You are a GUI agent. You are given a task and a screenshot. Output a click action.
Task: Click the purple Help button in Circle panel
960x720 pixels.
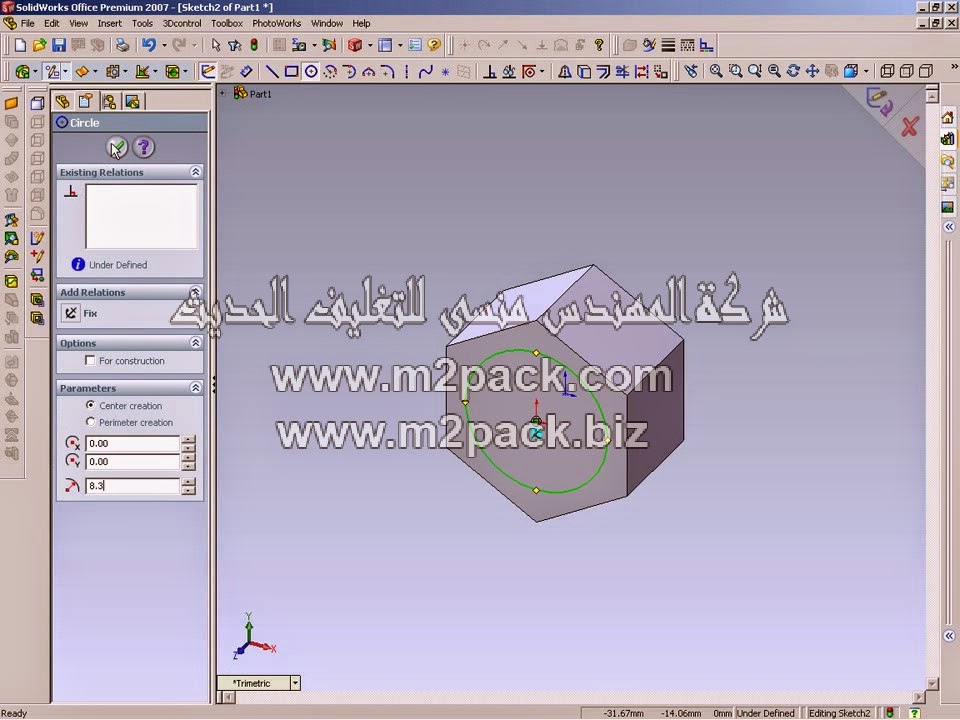click(x=144, y=148)
